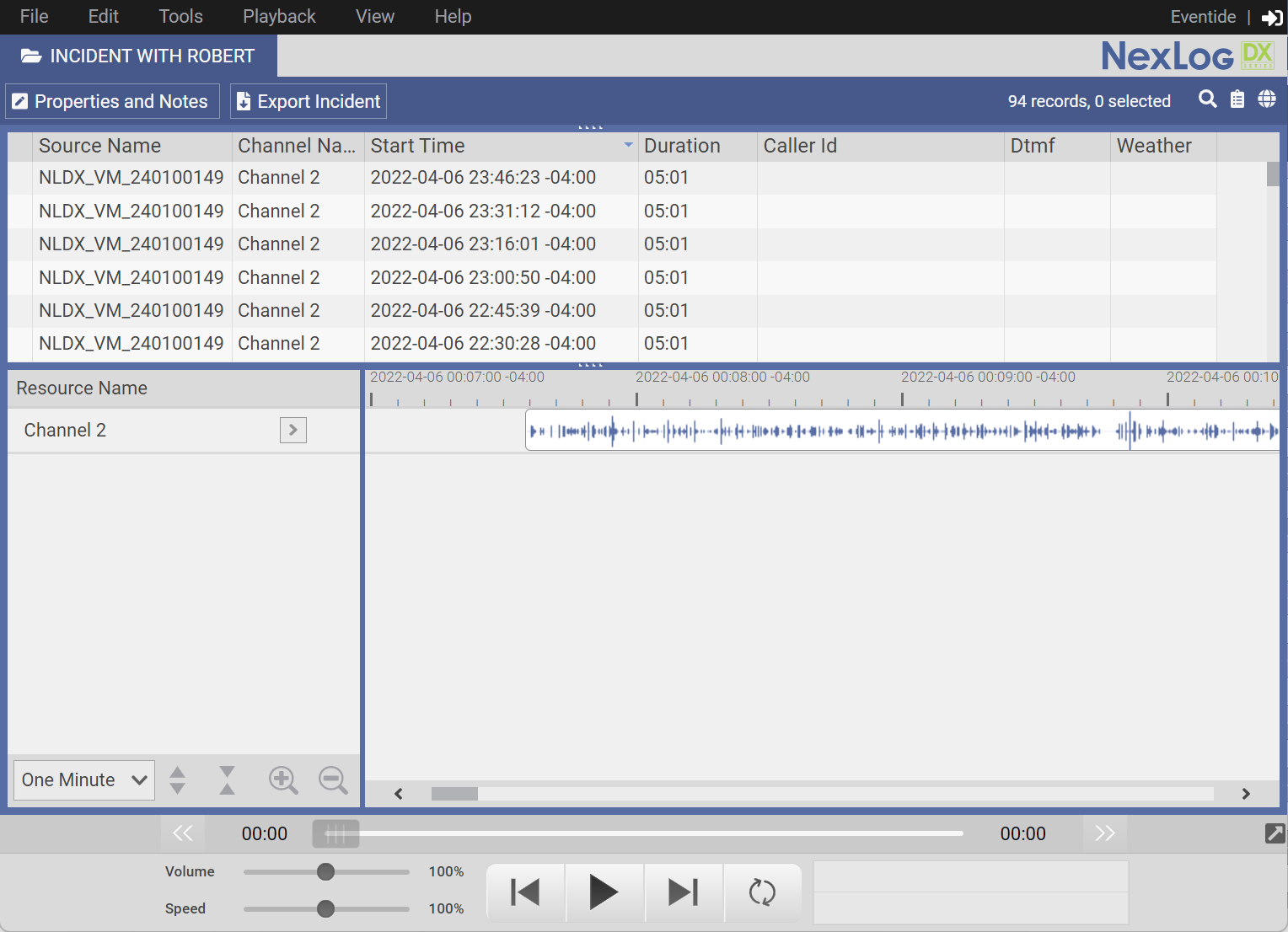Click the Volume slider handle
The width and height of the screenshot is (1288, 932).
pos(325,871)
